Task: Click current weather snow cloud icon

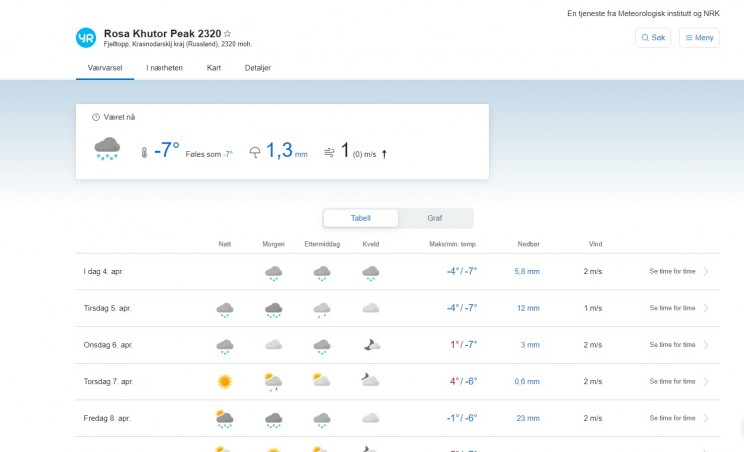Action: (107, 148)
